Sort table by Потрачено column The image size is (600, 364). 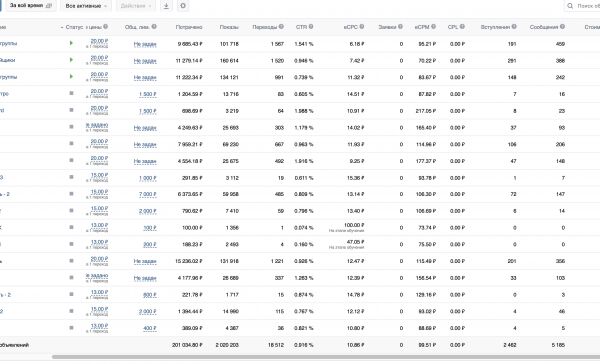(x=189, y=27)
